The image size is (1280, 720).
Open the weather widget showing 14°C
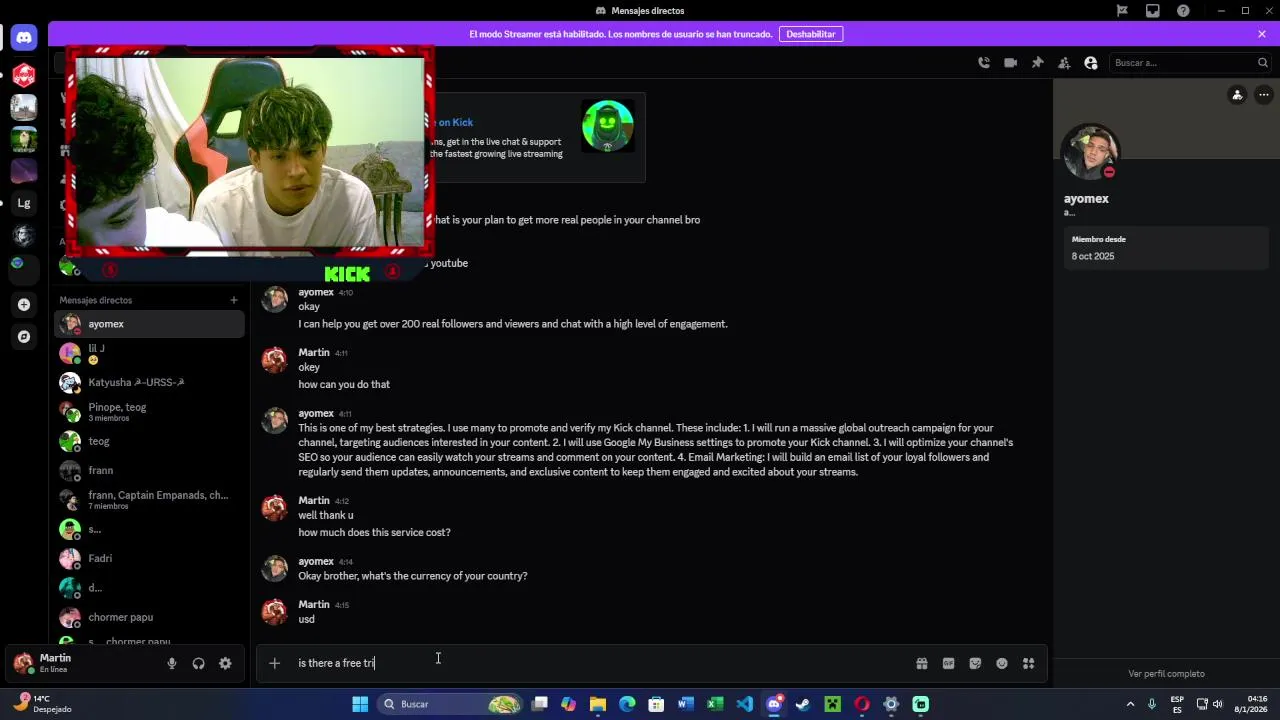pyautogui.click(x=42, y=704)
